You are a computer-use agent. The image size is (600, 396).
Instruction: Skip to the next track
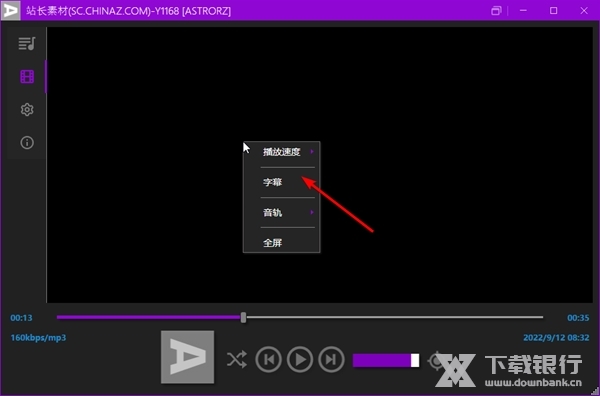point(331,359)
